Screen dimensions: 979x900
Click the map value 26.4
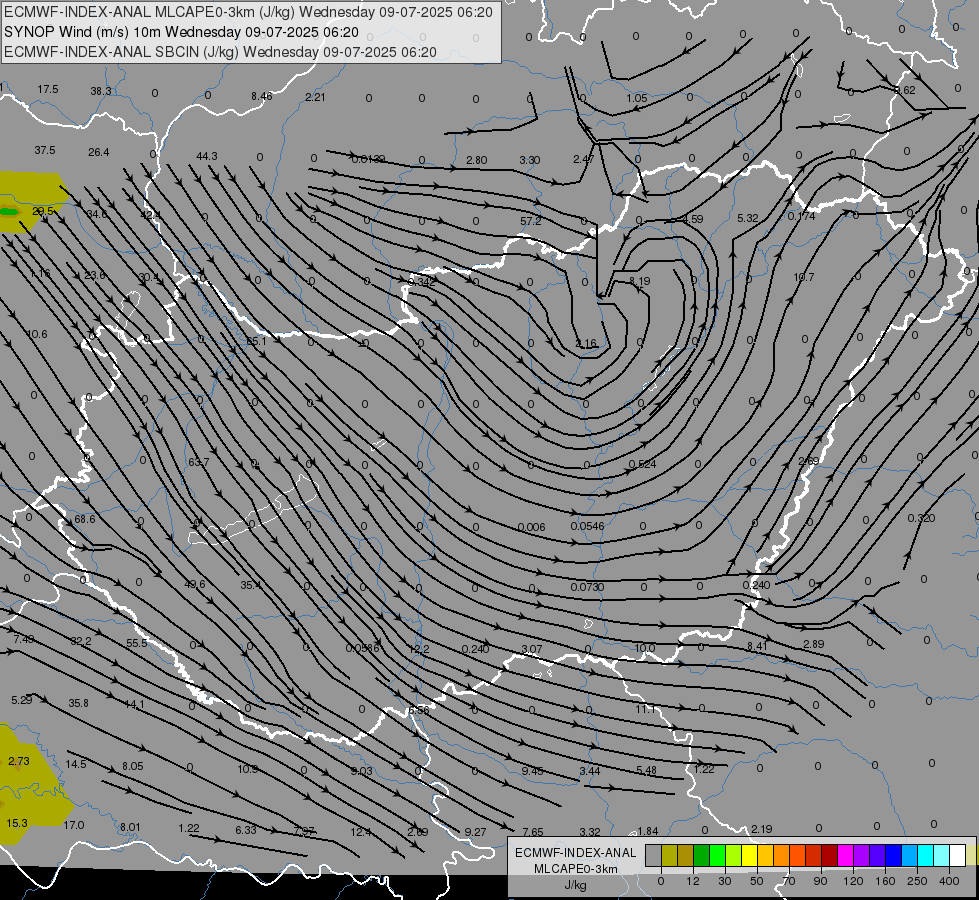(x=99, y=152)
